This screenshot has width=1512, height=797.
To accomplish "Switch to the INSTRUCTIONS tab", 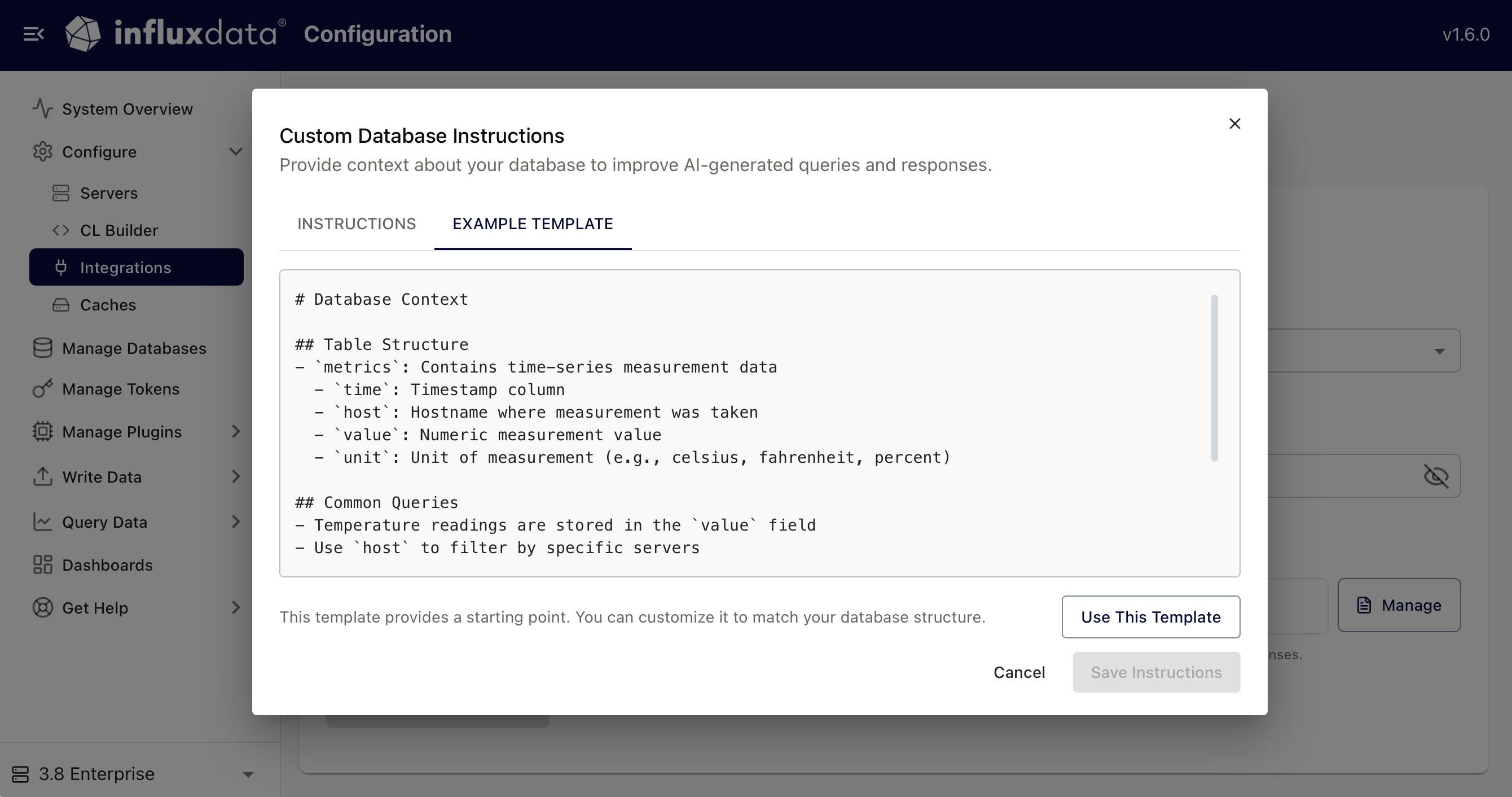I will [357, 224].
